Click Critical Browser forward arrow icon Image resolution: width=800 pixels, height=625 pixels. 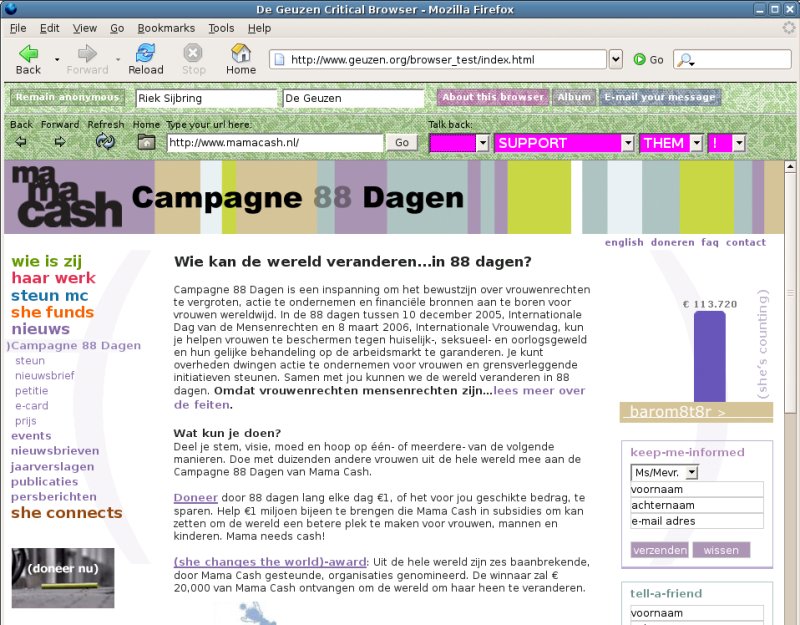60,142
